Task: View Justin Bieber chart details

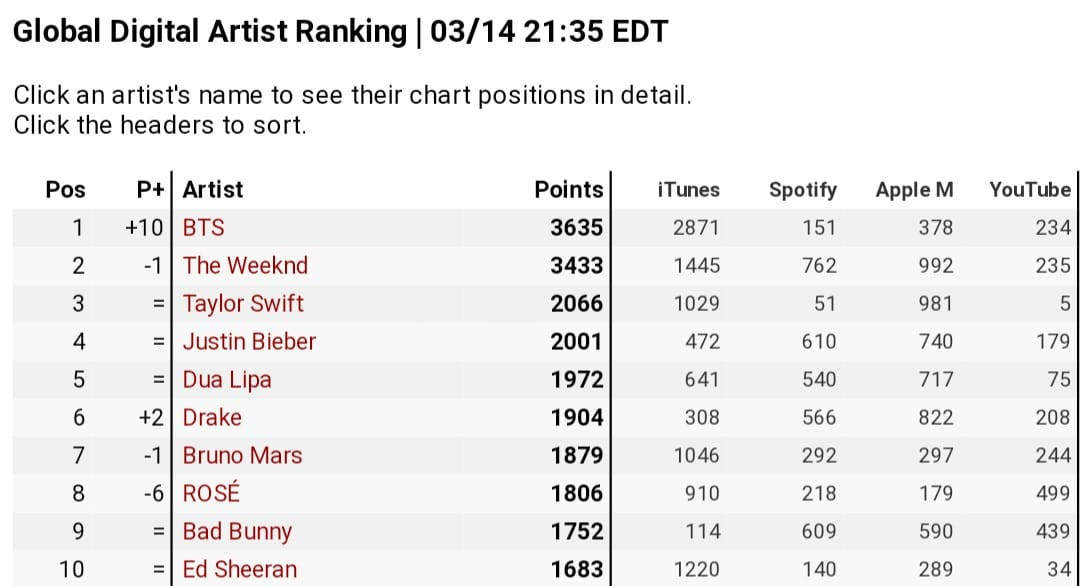Action: pos(249,342)
